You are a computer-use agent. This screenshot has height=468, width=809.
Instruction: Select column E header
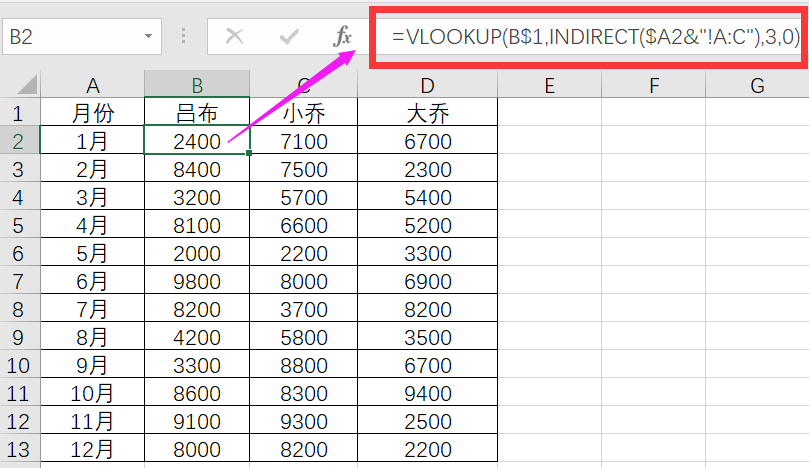tap(549, 85)
